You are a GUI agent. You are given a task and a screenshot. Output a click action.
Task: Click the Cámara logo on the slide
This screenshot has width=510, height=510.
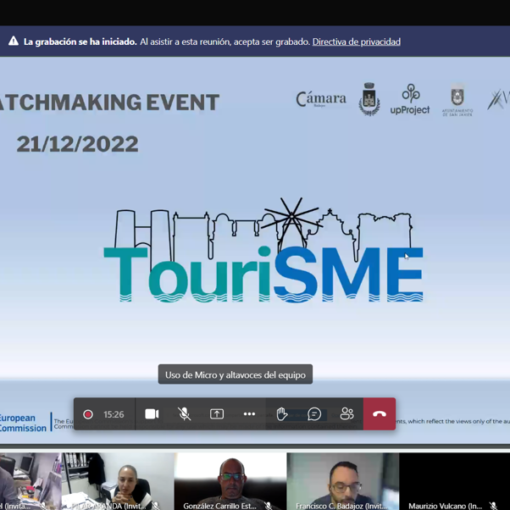point(321,99)
